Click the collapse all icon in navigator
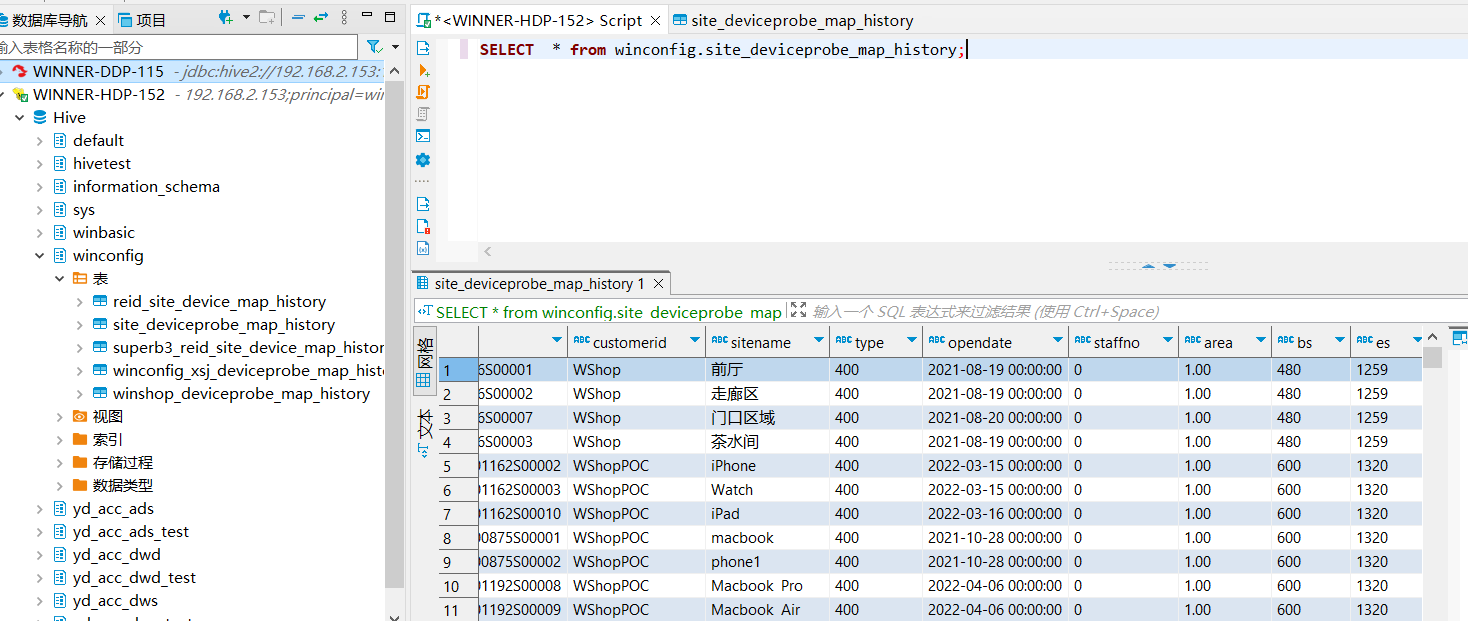Screen dimensions: 1468x621 point(298,18)
